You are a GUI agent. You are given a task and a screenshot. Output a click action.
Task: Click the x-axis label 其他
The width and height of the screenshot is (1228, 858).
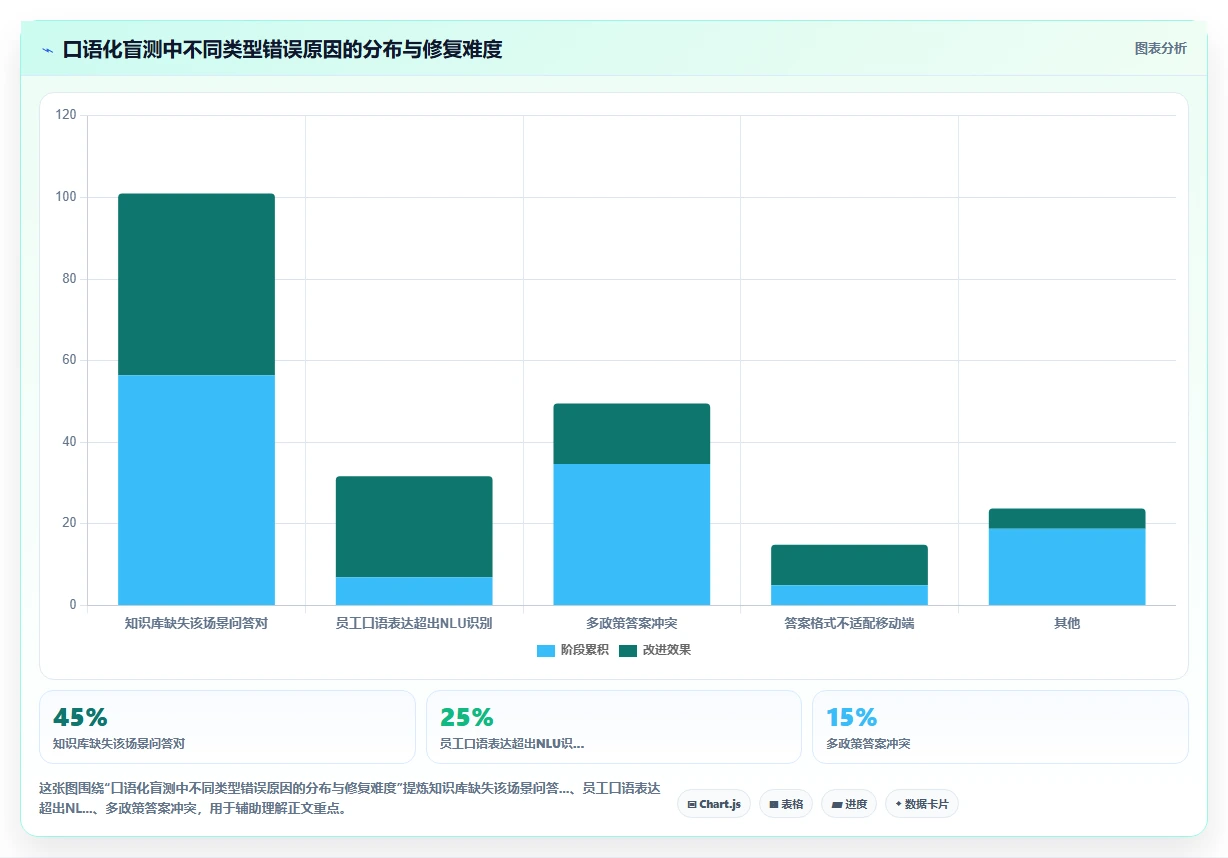click(1067, 623)
